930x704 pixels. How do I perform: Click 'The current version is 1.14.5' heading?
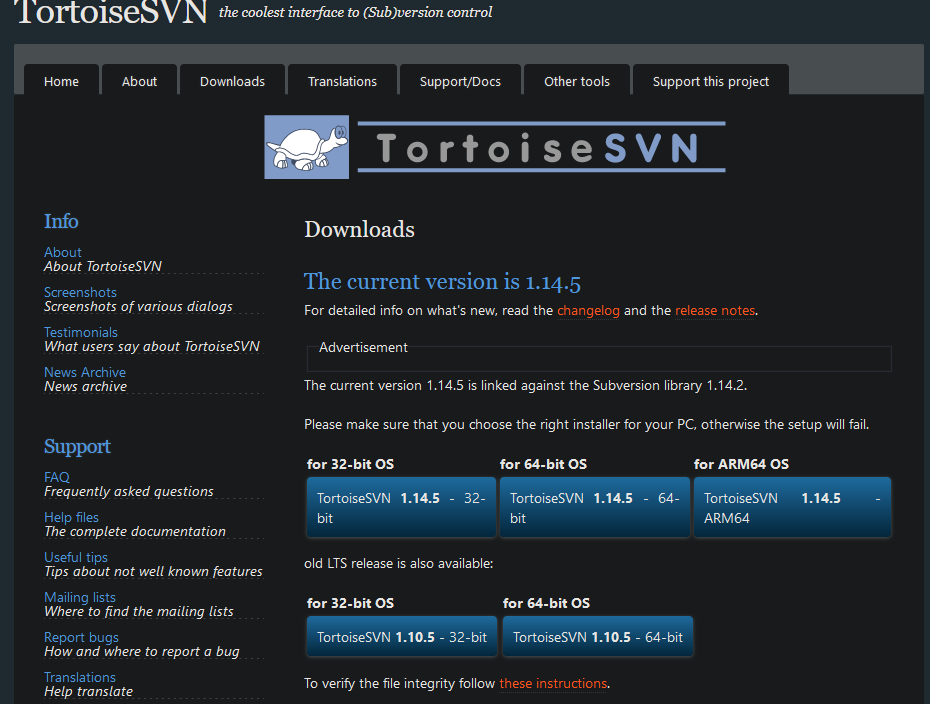442,282
